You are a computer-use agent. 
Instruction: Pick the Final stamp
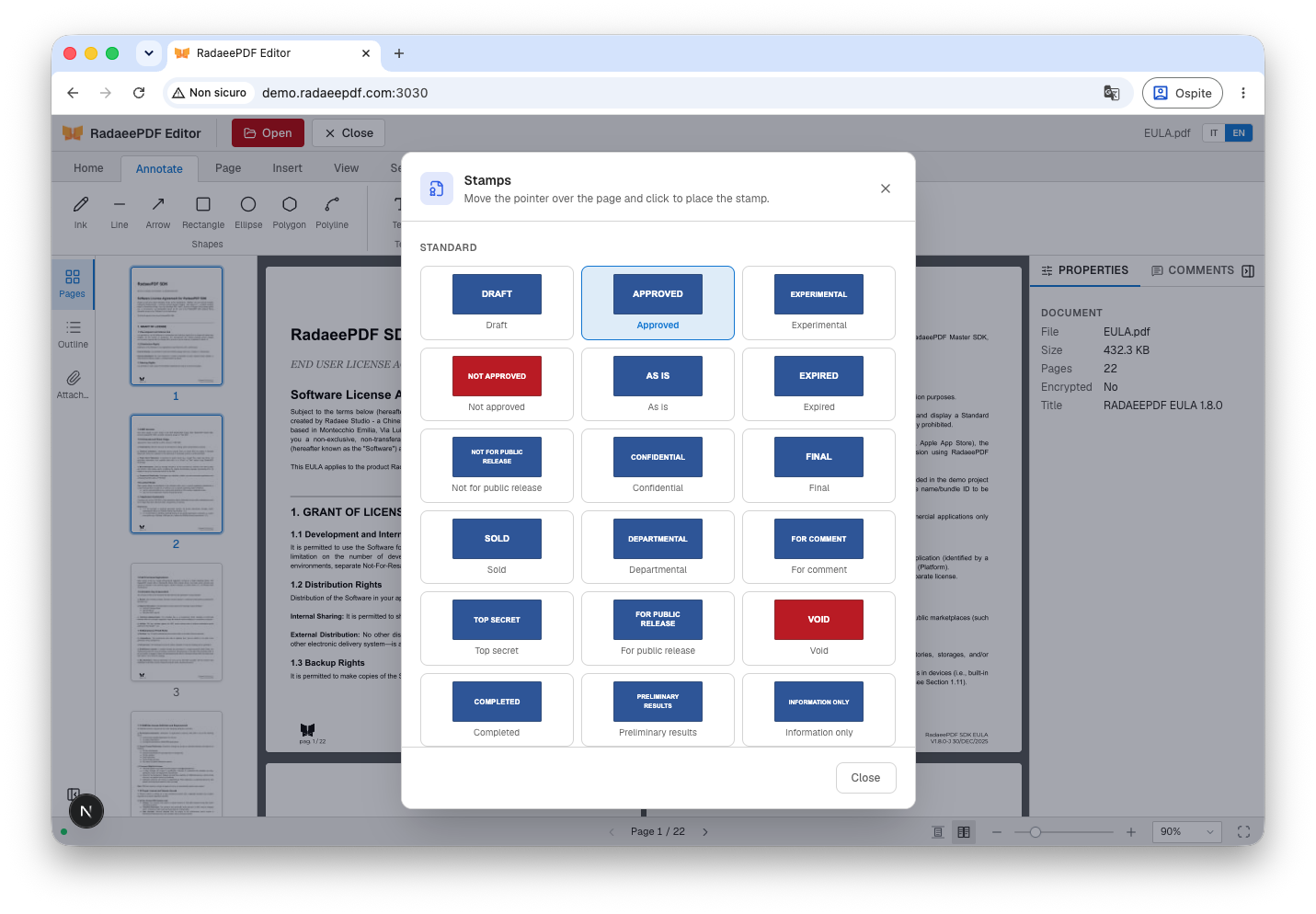(x=818, y=465)
